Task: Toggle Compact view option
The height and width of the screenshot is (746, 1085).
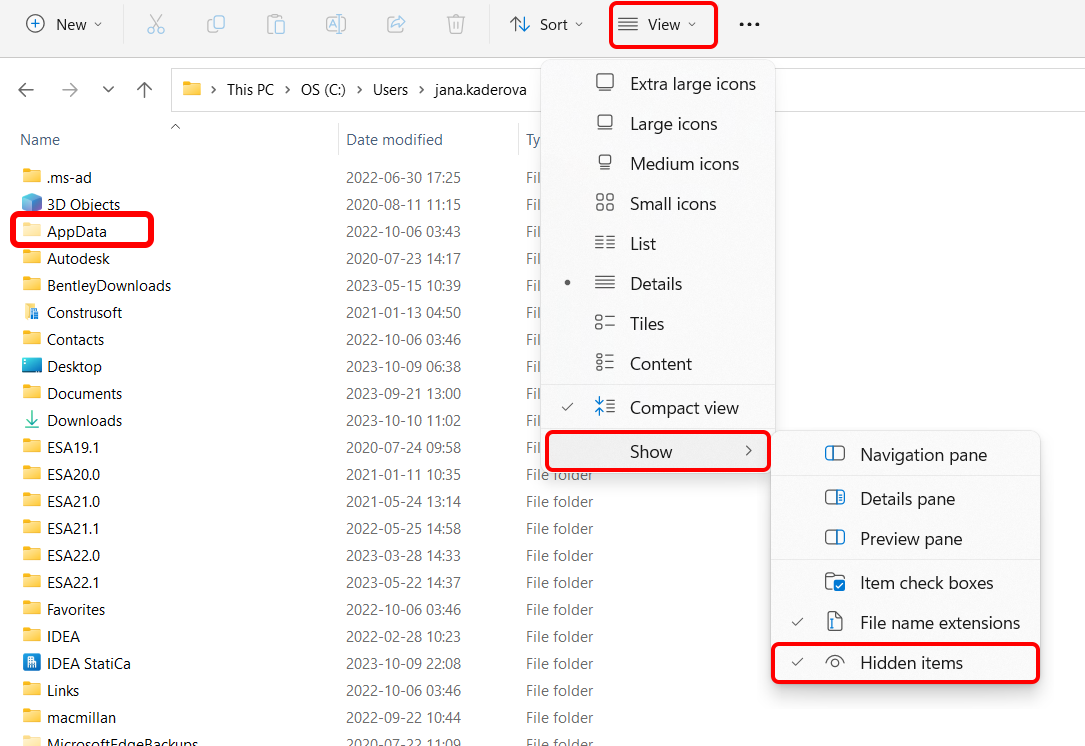Action: pos(684,407)
